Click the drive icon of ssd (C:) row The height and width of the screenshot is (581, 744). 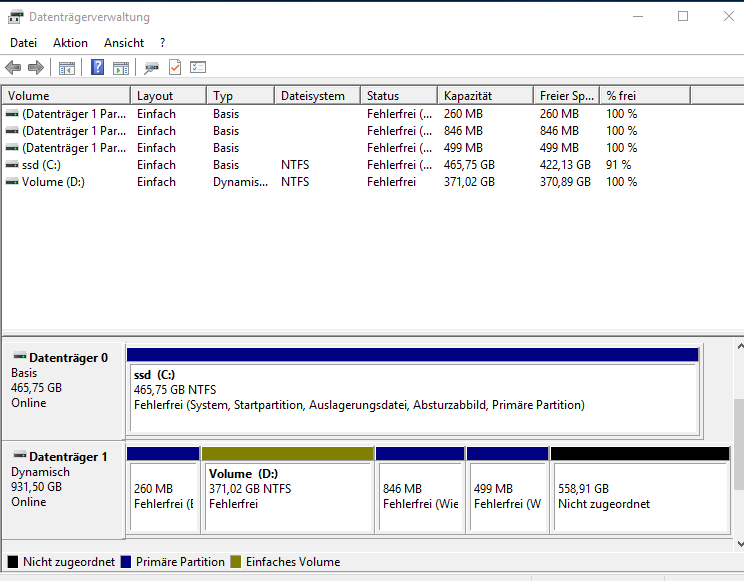12,165
